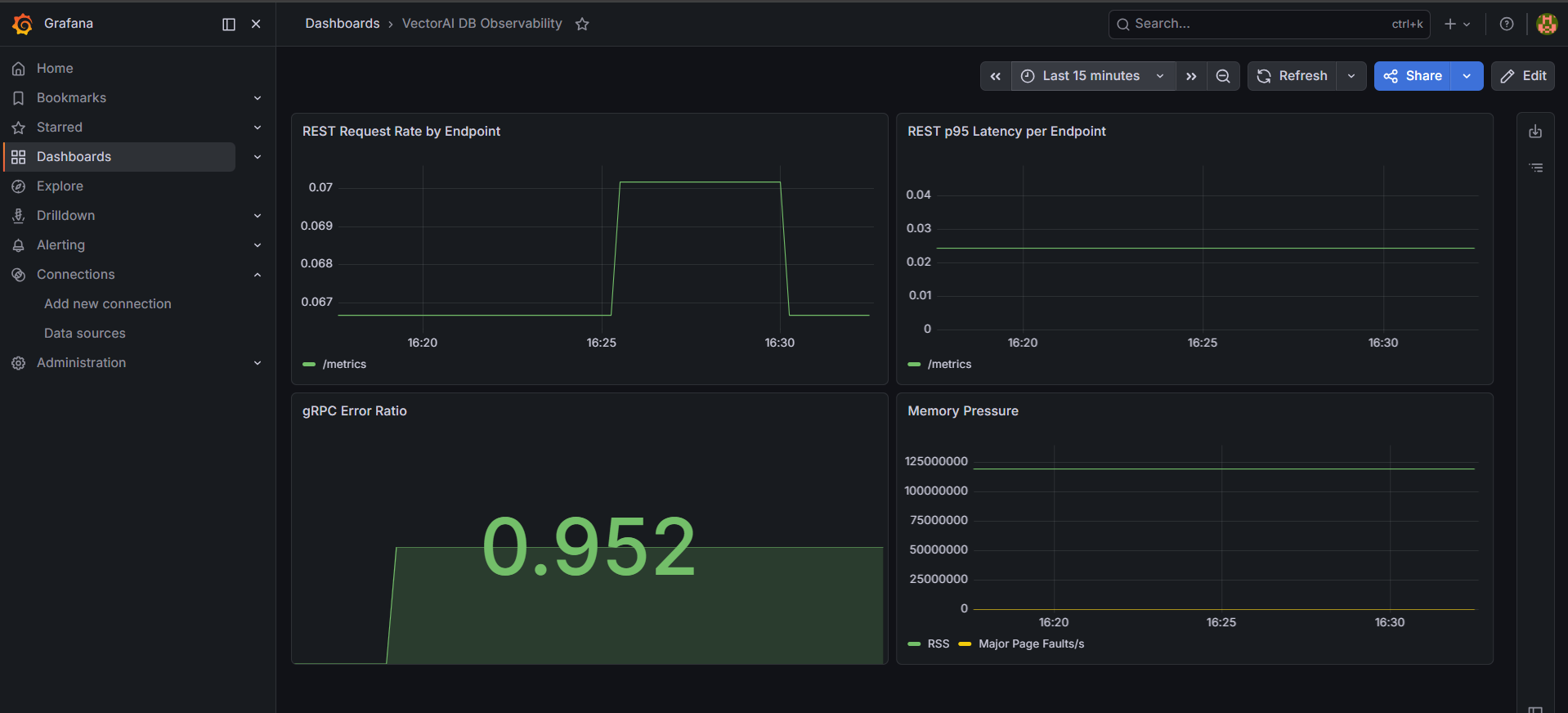Open the outline list icon on right

1536,168
